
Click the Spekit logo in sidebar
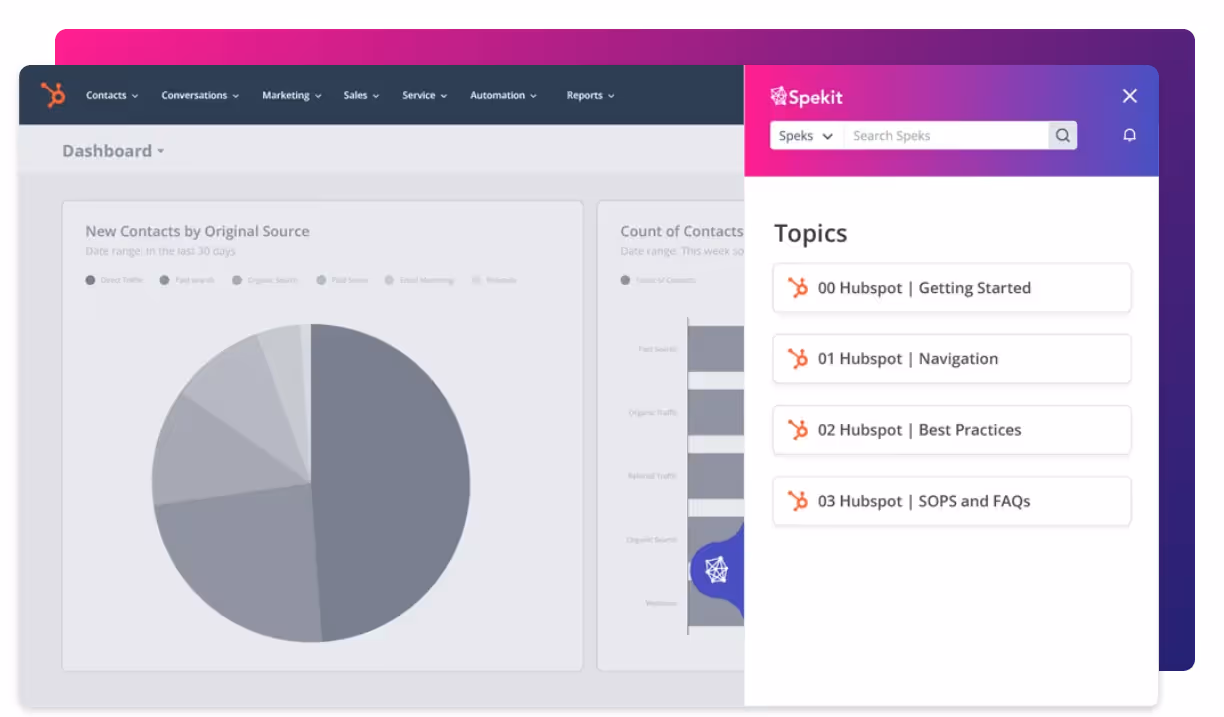coord(807,97)
